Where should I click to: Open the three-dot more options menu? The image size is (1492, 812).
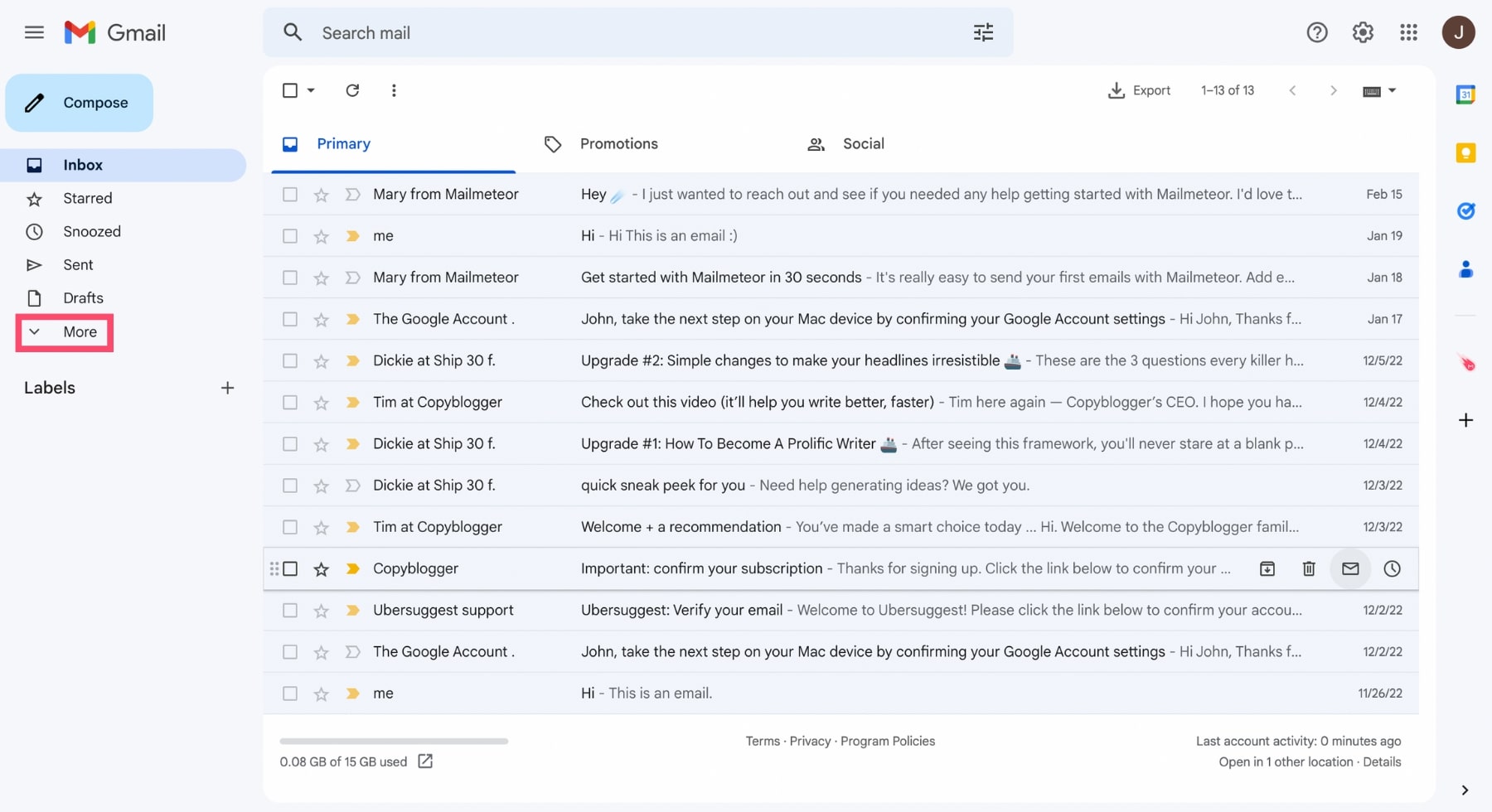394,90
